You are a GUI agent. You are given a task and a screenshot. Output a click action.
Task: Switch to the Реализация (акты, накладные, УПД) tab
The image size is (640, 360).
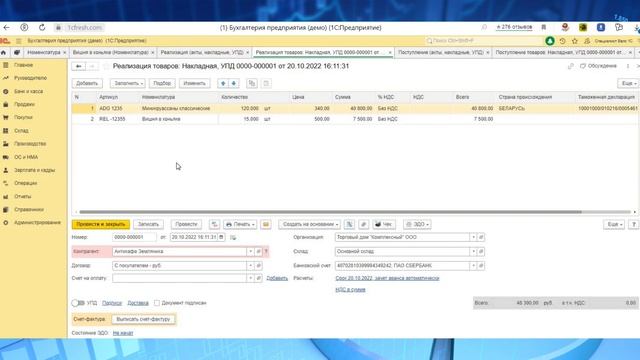click(202, 53)
